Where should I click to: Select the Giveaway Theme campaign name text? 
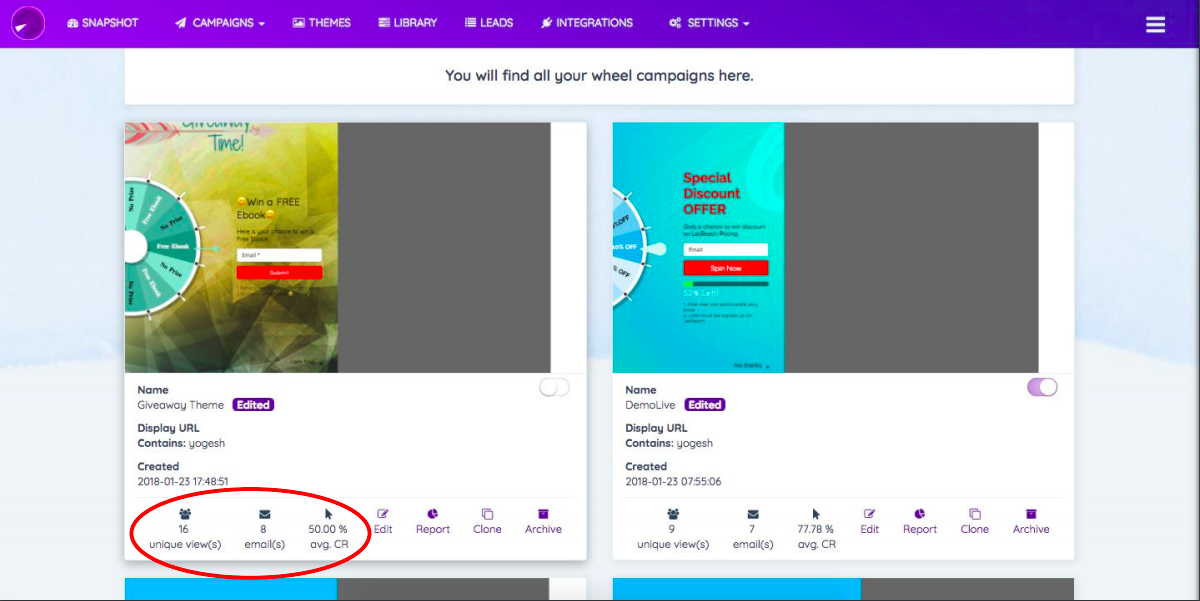tap(181, 405)
